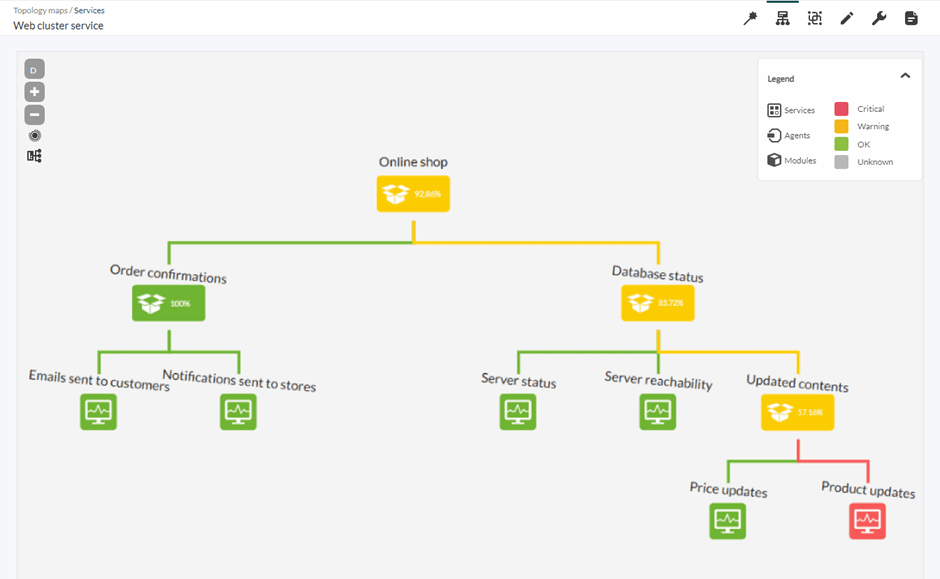Click the selection frame icon in toolbar
This screenshot has width=940, height=579.
[815, 18]
